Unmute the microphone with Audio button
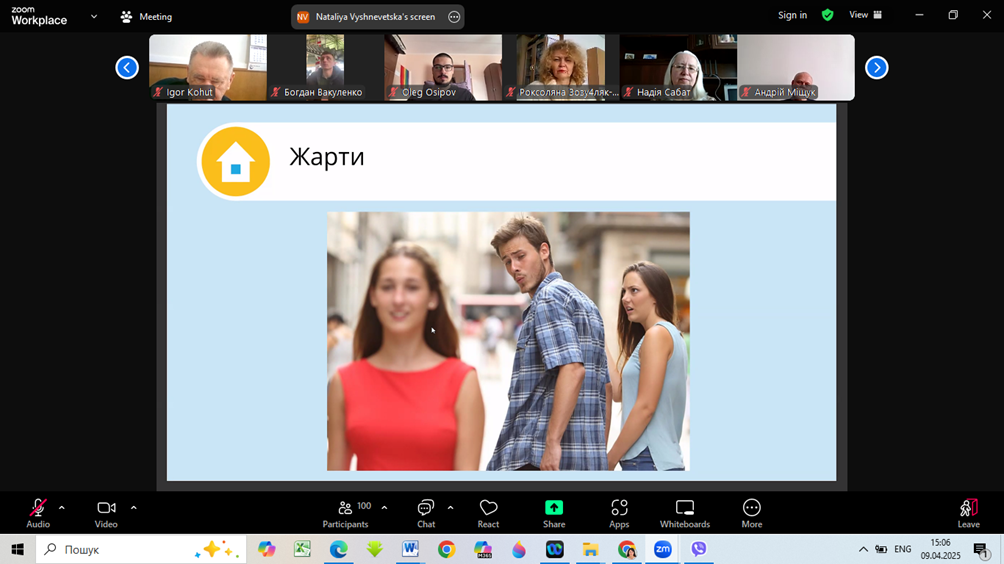Screen dimensions: 1004x564 [38, 513]
